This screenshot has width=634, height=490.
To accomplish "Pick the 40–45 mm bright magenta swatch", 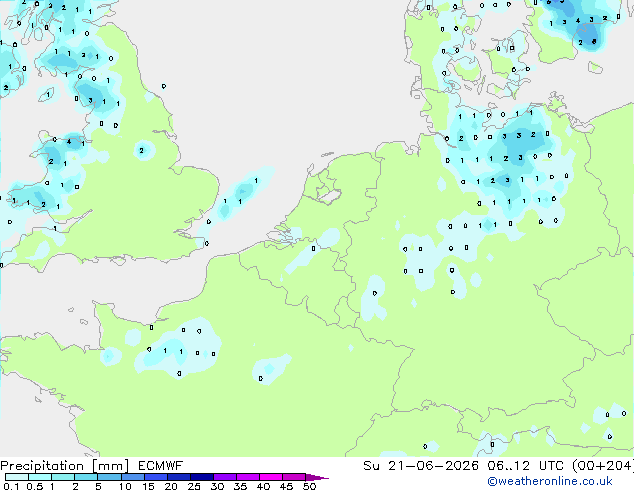I will point(271,477).
